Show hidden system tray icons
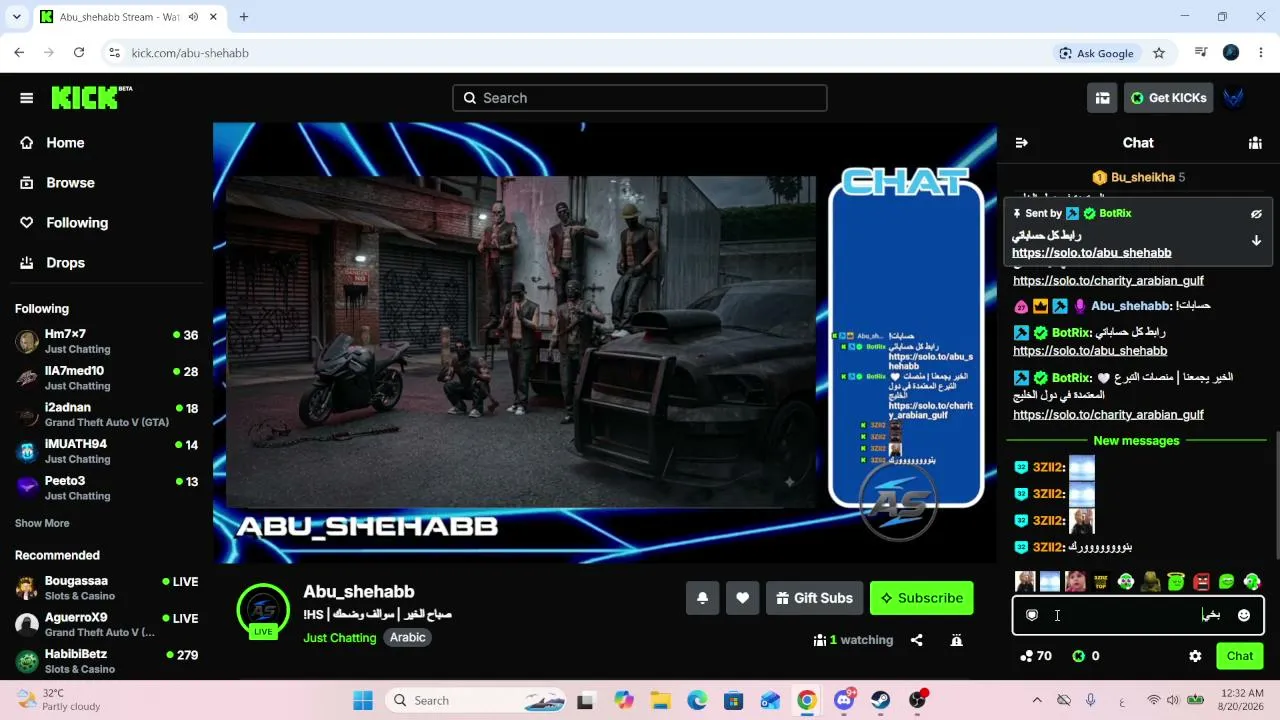Image resolution: width=1280 pixels, height=720 pixels. pyautogui.click(x=1037, y=700)
